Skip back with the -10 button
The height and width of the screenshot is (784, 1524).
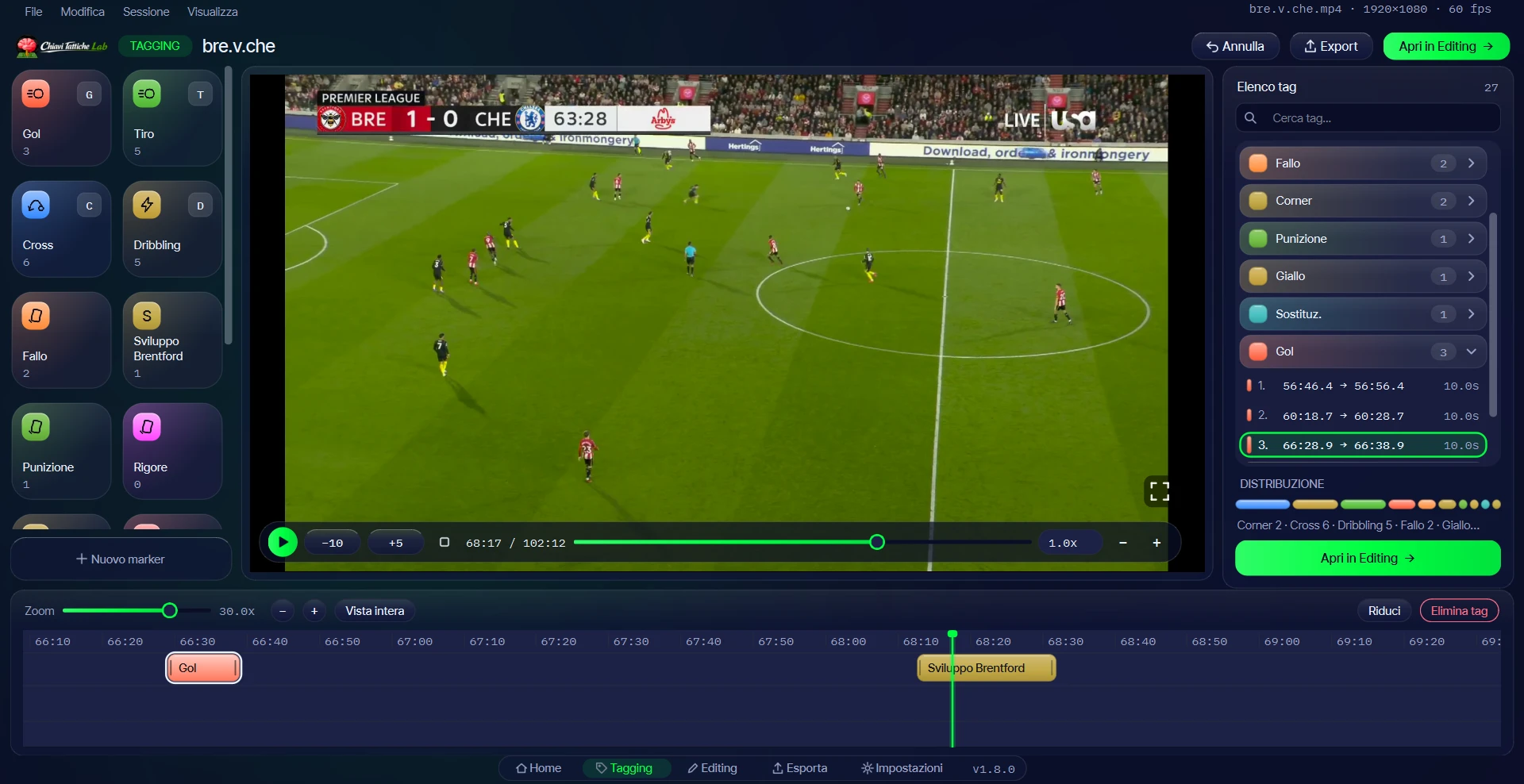tap(332, 543)
